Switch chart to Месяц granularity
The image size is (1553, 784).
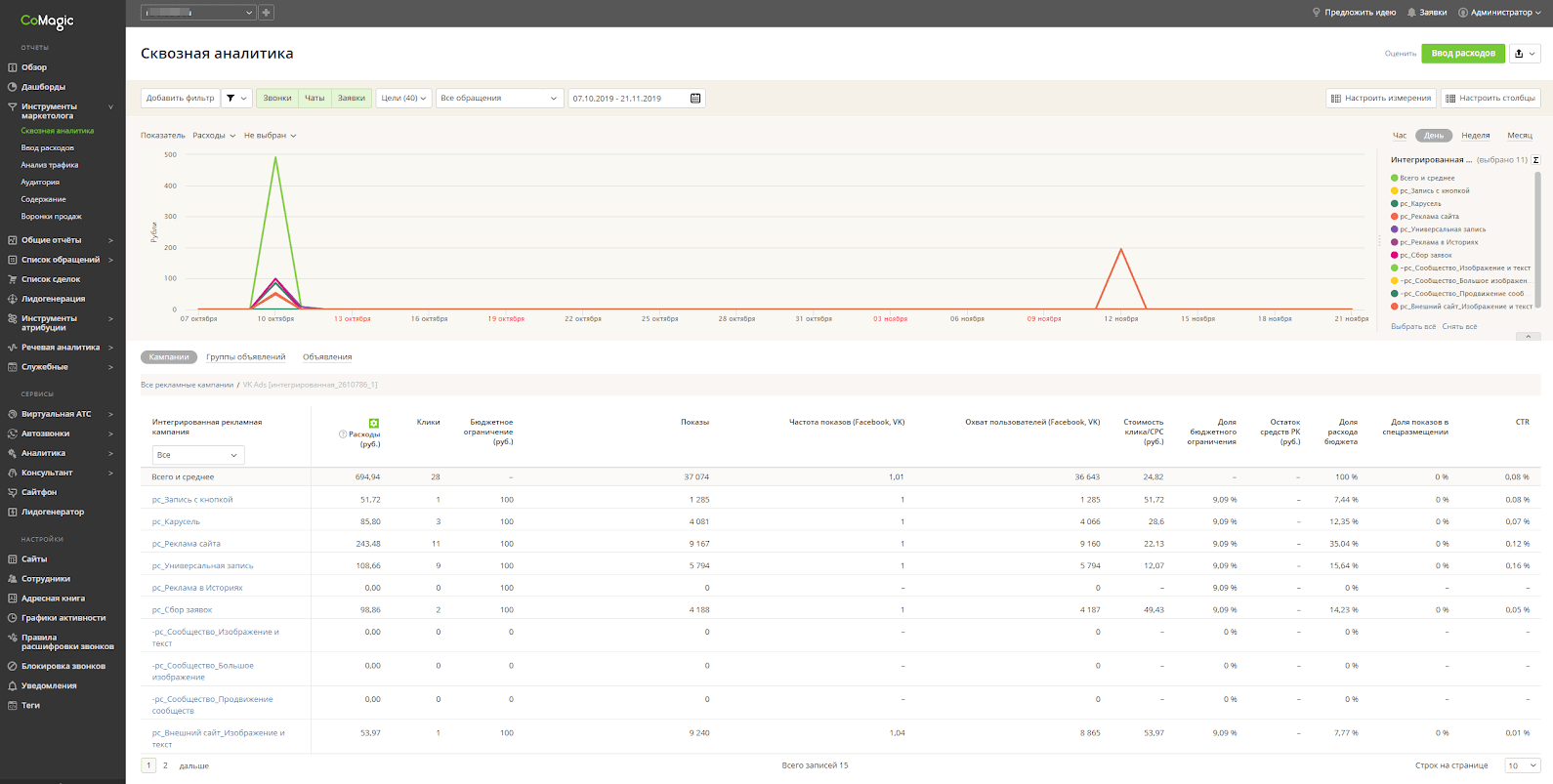(x=1520, y=136)
